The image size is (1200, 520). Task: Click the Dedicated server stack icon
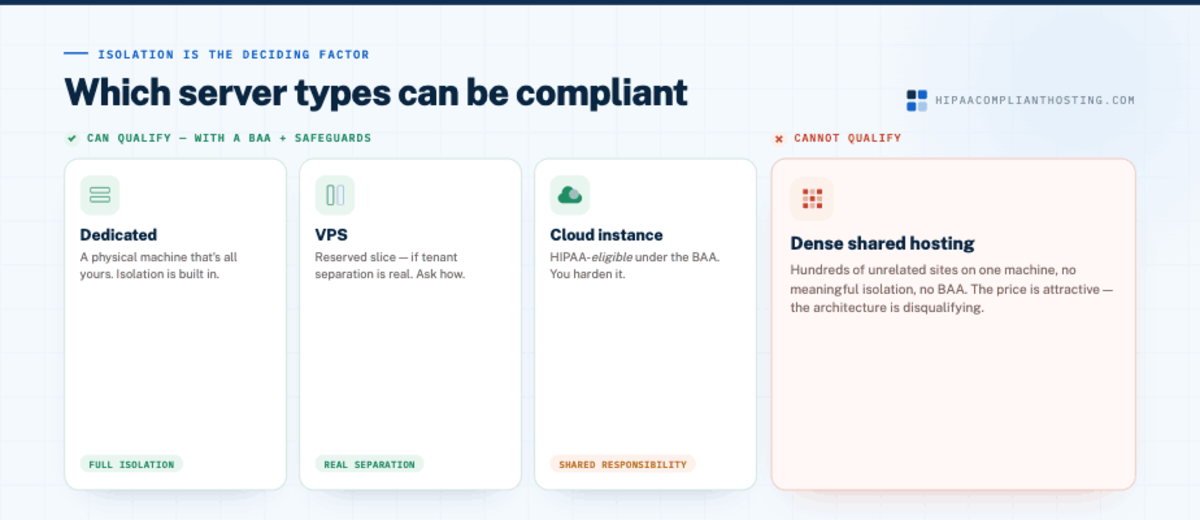100,195
